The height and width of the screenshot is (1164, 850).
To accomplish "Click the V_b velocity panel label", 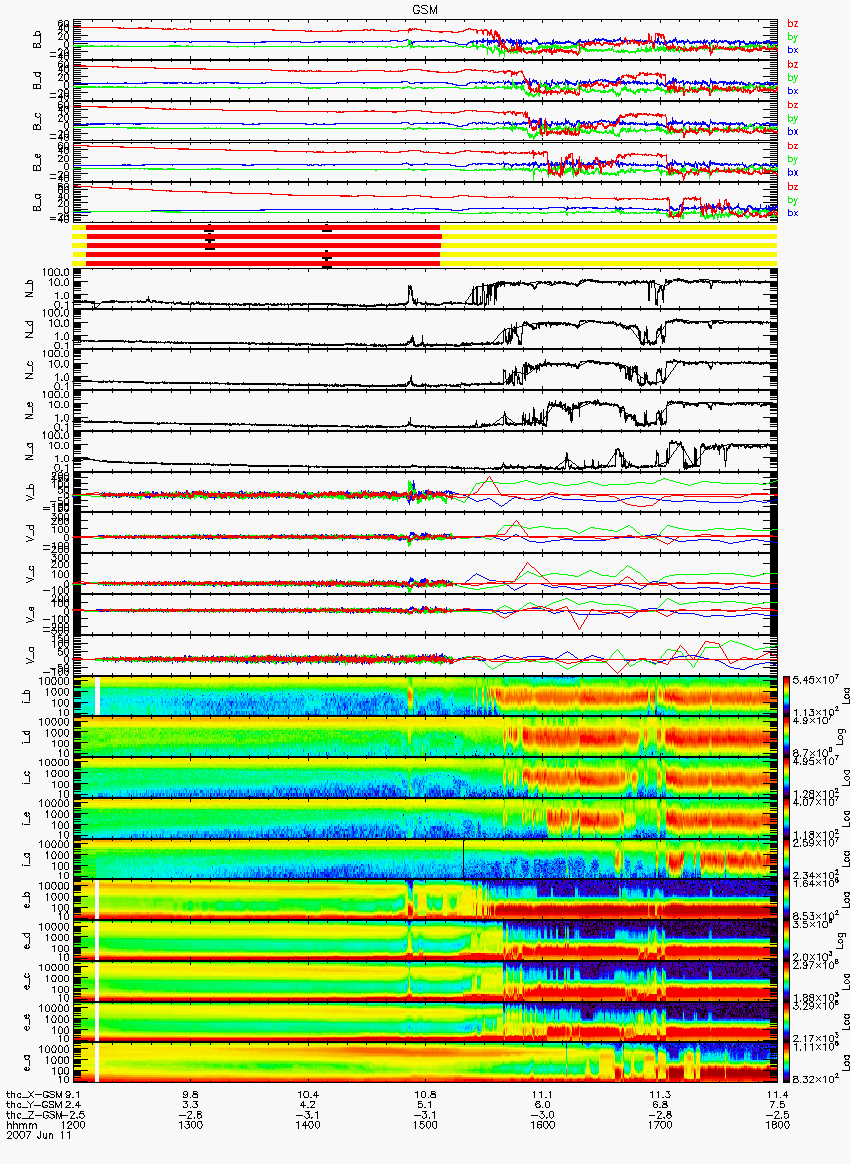I will [x=32, y=493].
